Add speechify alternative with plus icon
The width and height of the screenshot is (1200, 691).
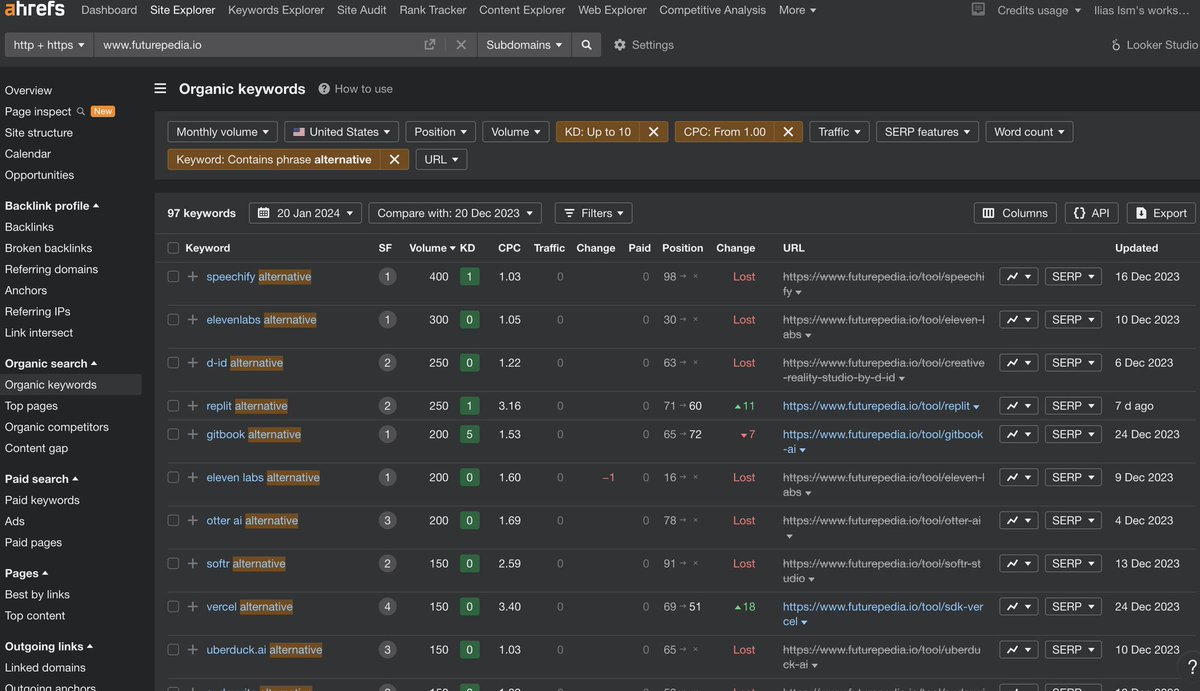tap(193, 277)
